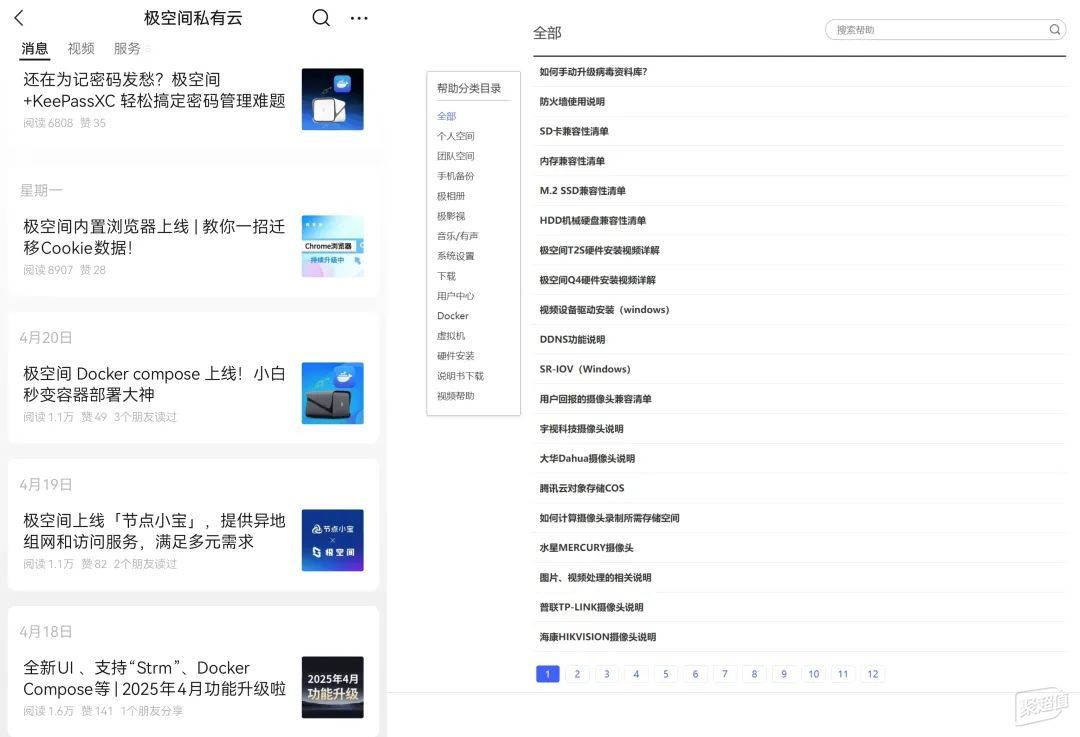Switch to the 服务 tab
This screenshot has width=1080, height=737.
point(127,48)
